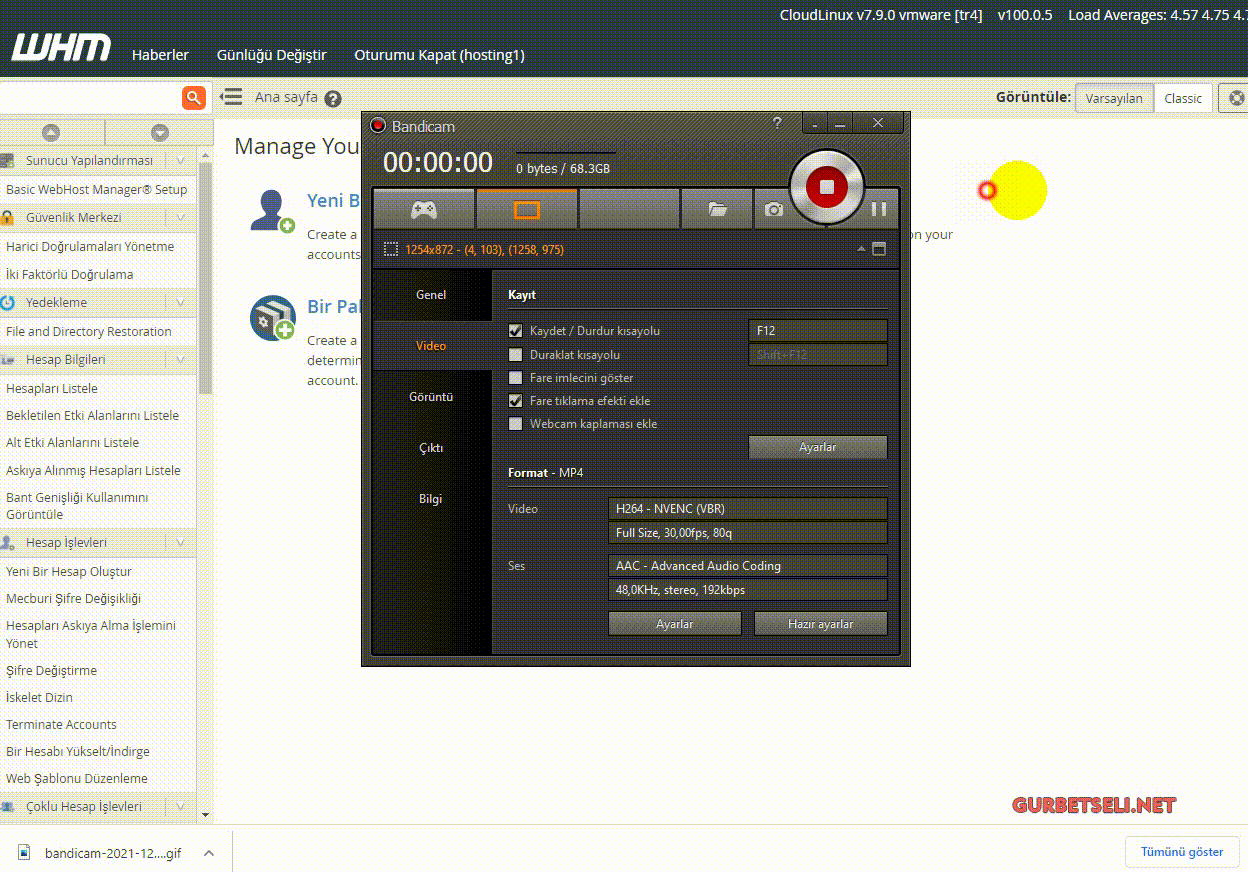Click the Bandicam fullscreen target icon
This screenshot has width=1248, height=872.
coord(879,249)
